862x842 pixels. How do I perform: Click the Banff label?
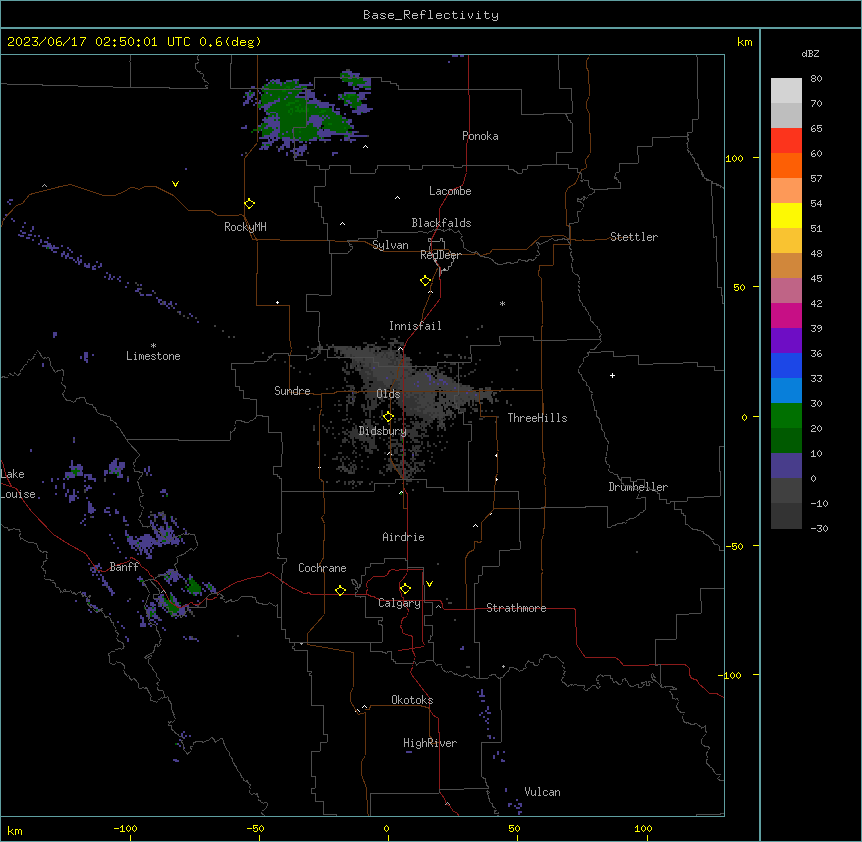[x=124, y=567]
